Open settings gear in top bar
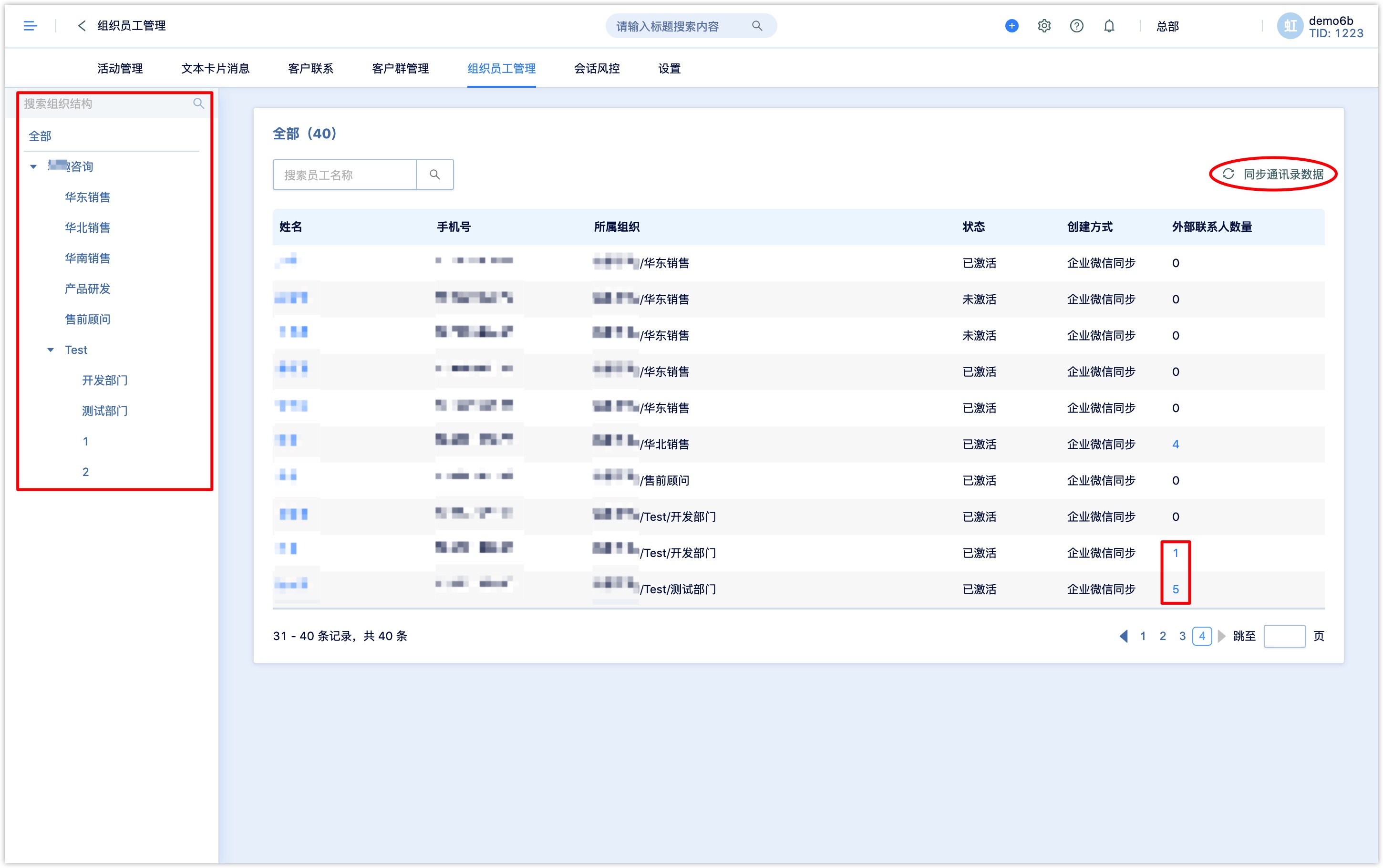 click(1044, 26)
